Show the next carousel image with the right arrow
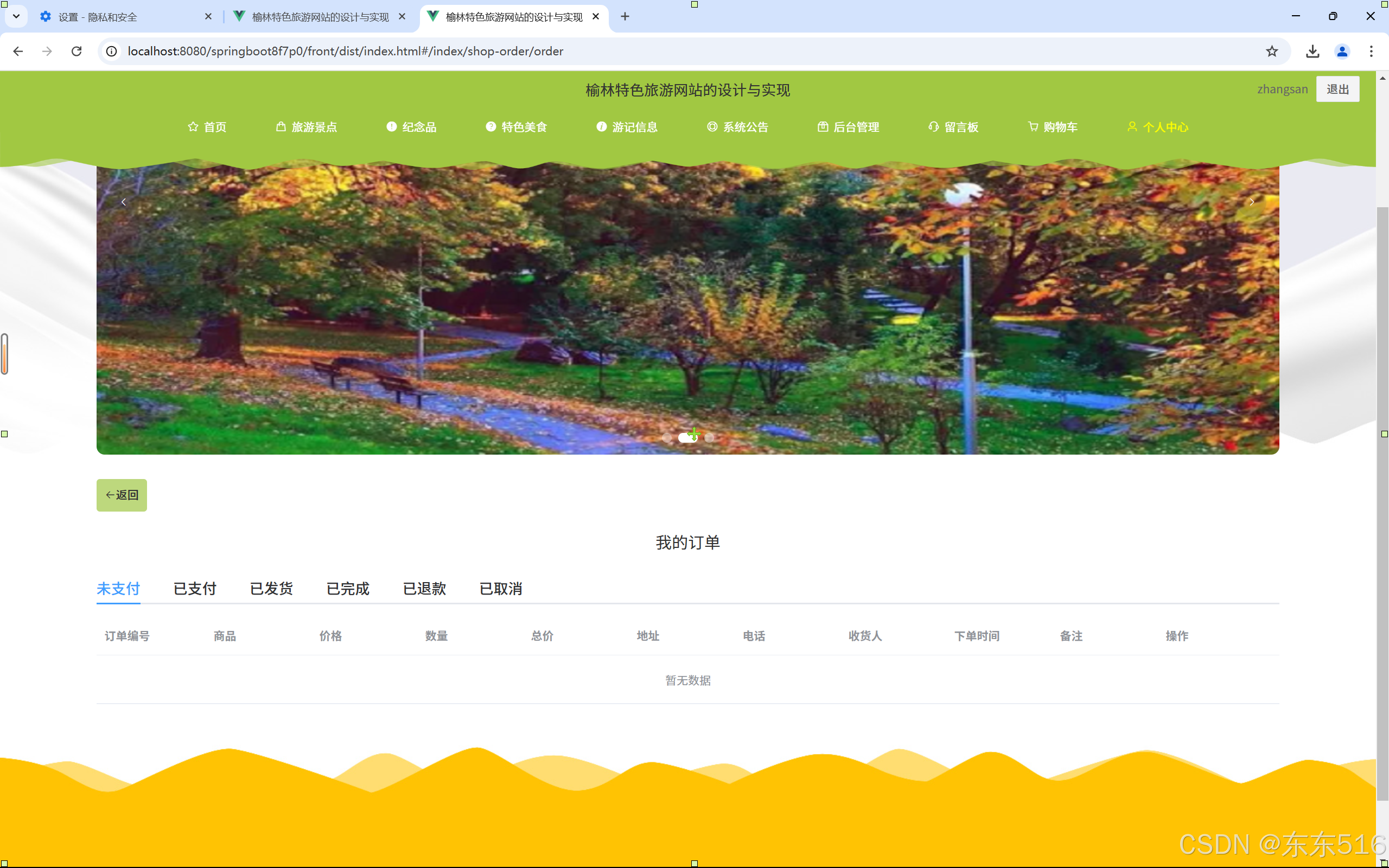 (x=1252, y=202)
